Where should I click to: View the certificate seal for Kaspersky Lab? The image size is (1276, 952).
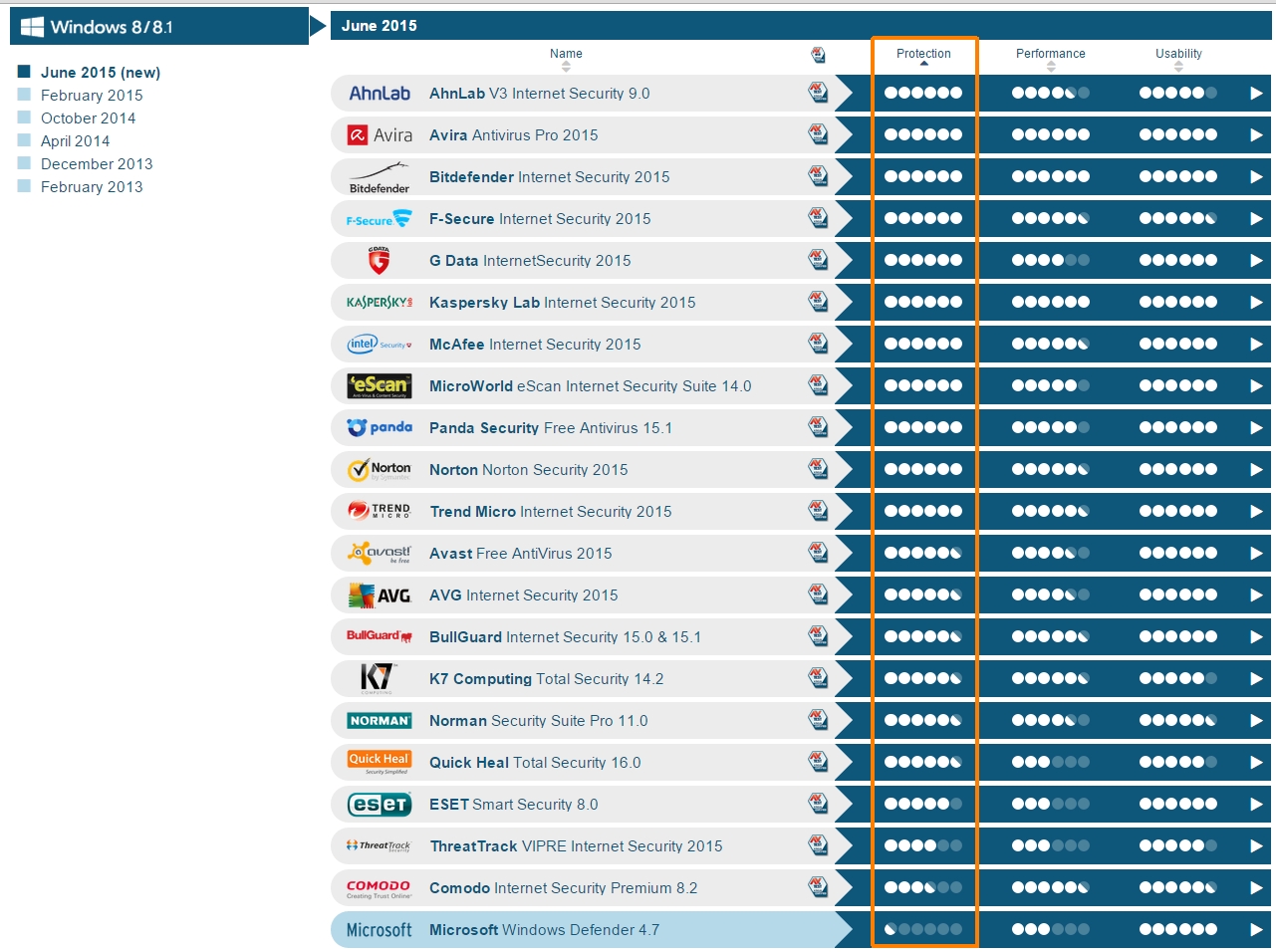[x=818, y=302]
